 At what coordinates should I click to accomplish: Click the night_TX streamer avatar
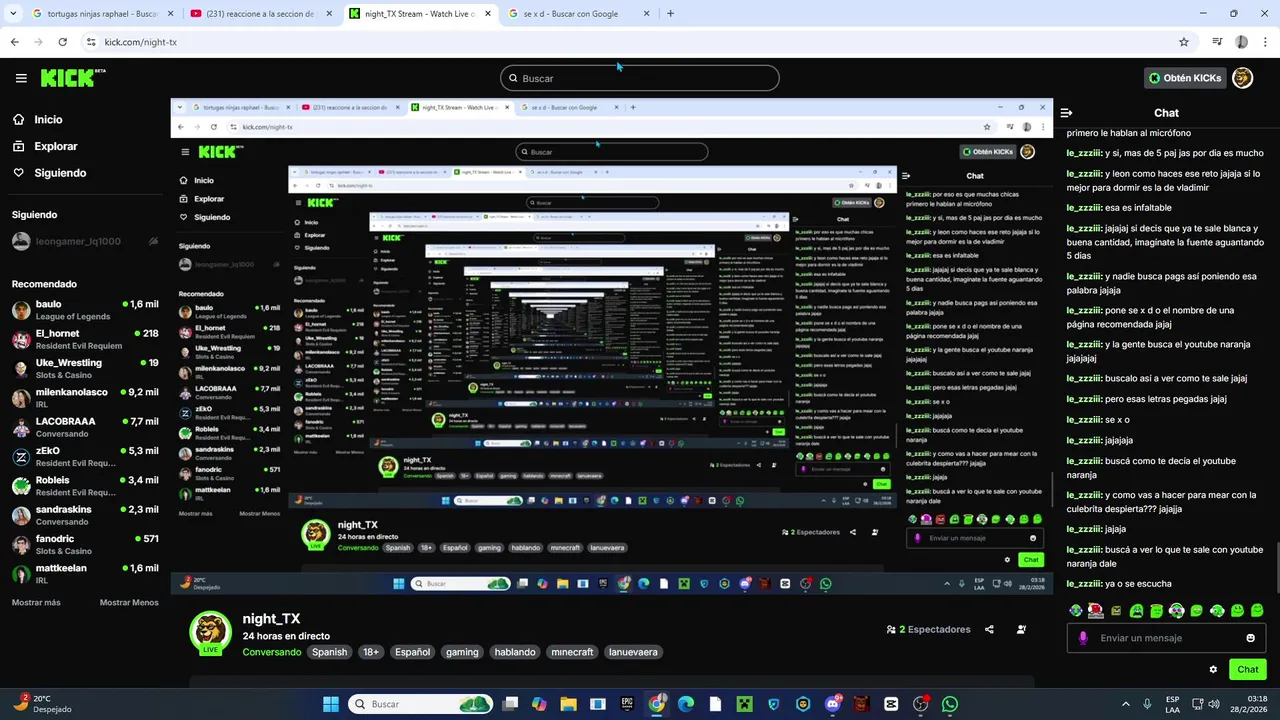pyautogui.click(x=210, y=632)
